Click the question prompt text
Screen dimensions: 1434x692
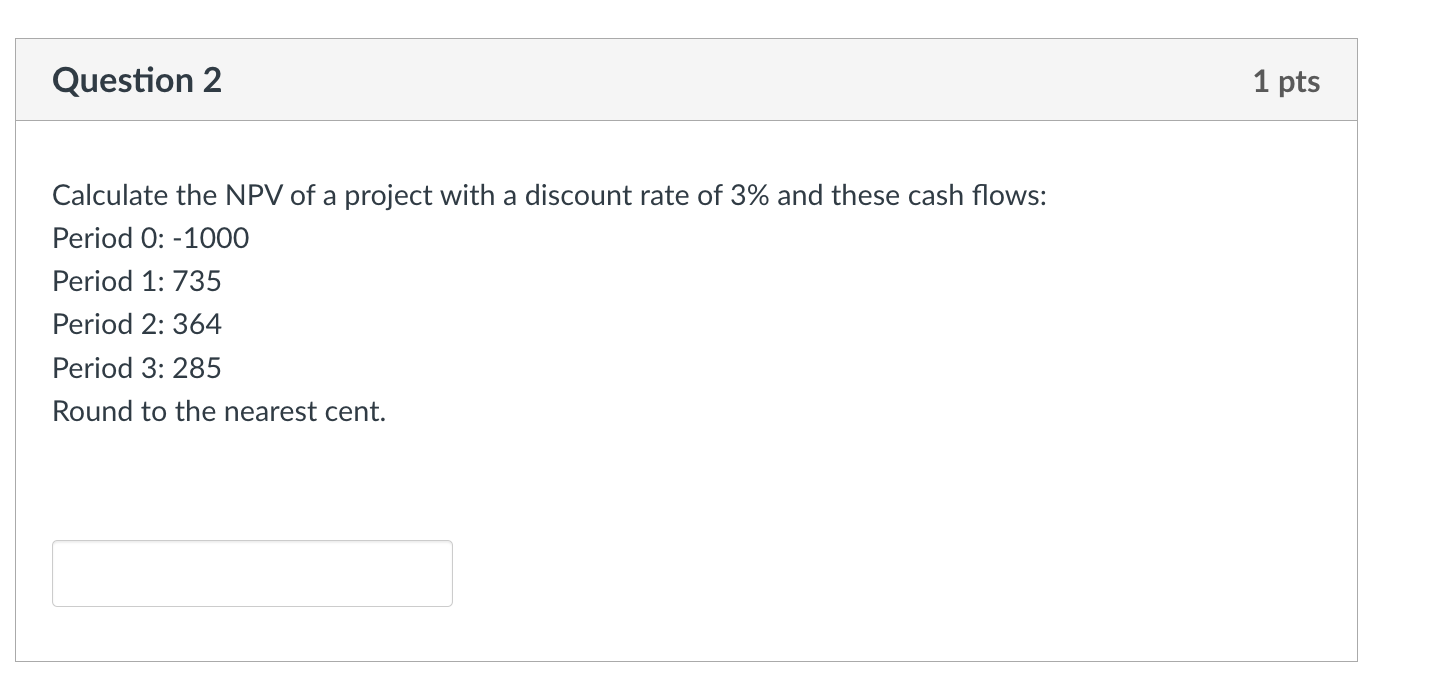pyautogui.click(x=548, y=195)
